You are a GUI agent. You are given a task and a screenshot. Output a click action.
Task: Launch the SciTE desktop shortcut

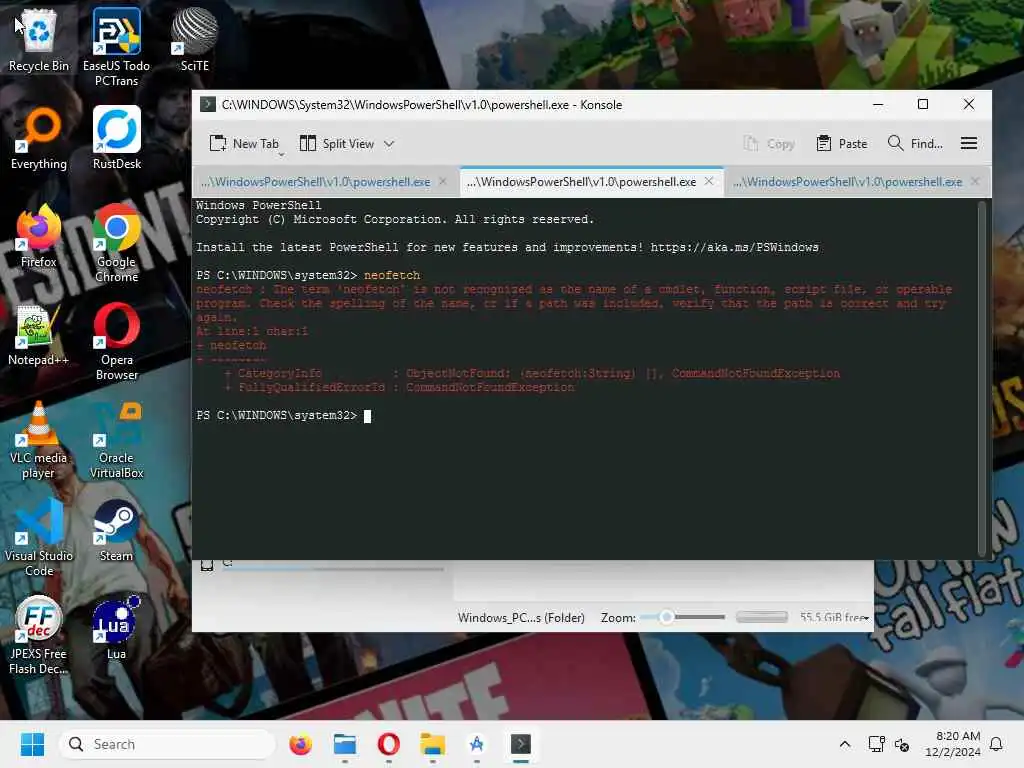click(x=195, y=40)
